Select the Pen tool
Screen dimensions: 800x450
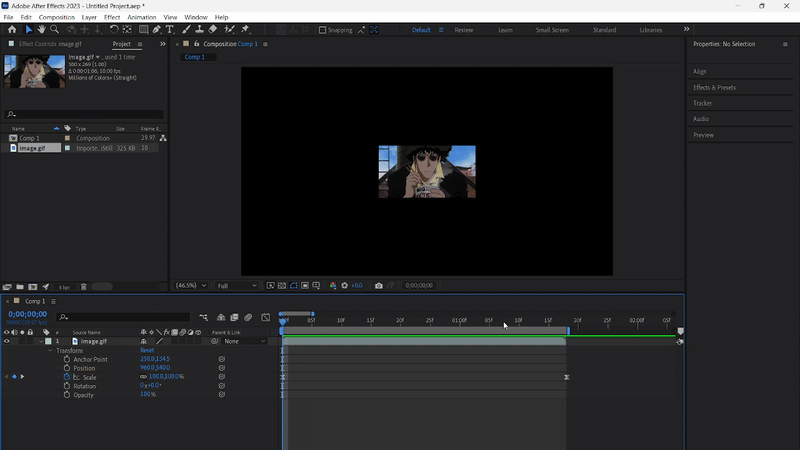157,30
